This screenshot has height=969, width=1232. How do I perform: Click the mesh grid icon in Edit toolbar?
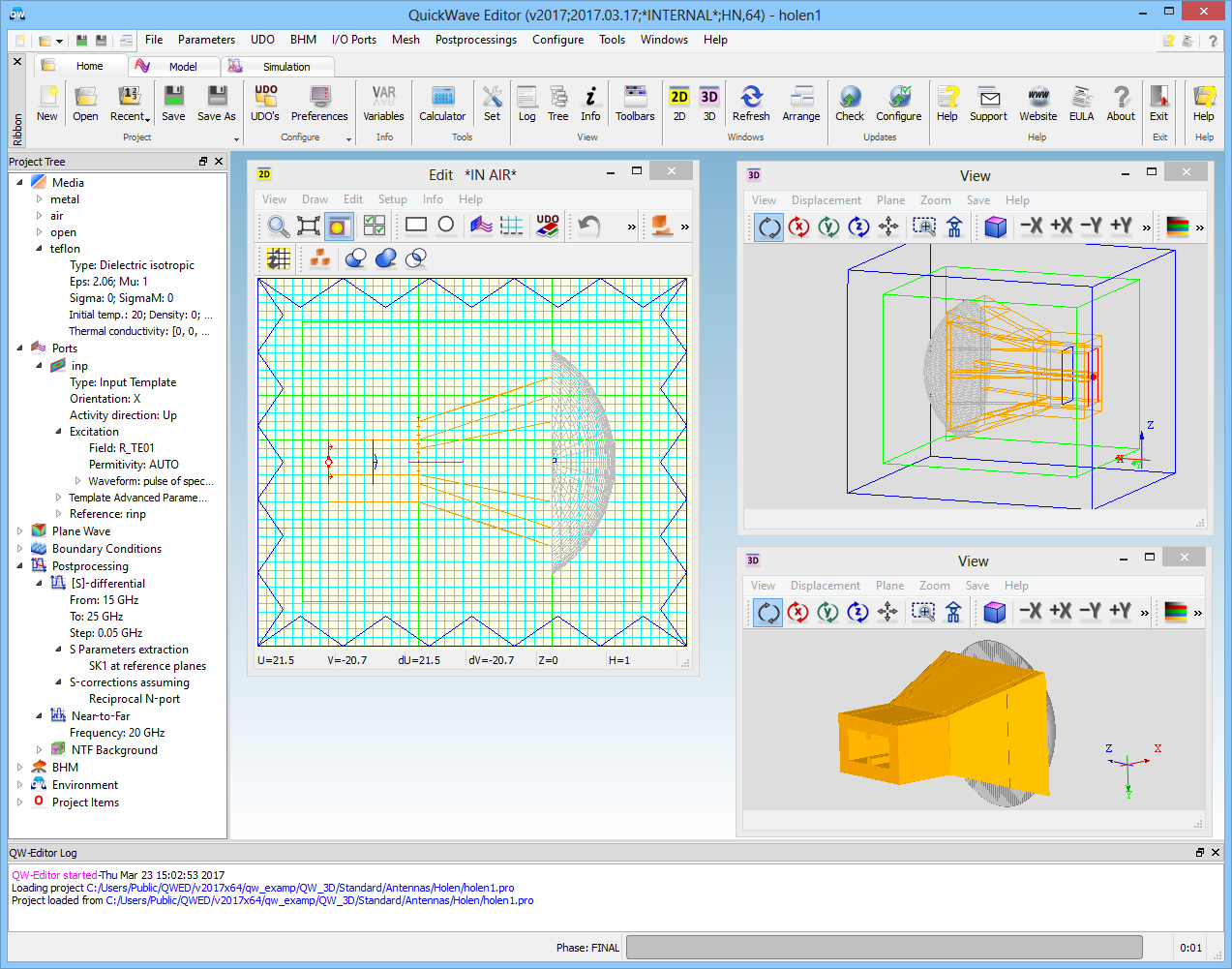point(512,226)
